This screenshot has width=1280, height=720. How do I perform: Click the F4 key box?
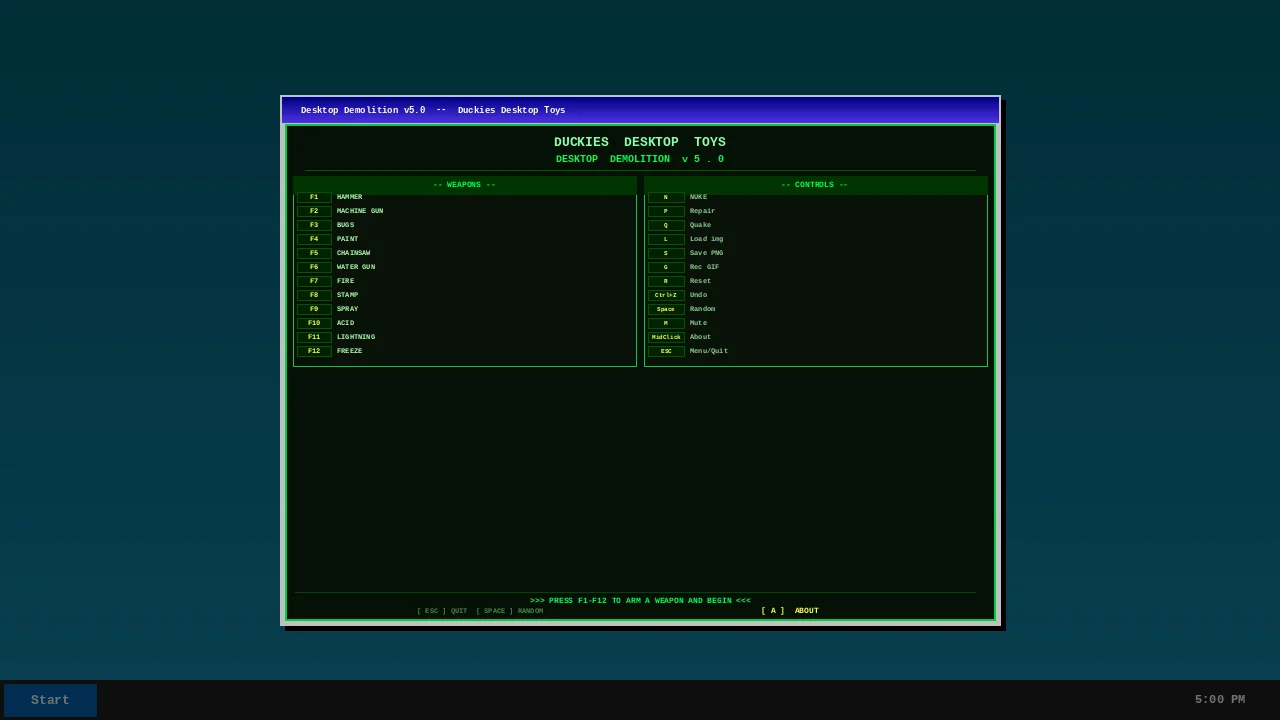(x=314, y=239)
